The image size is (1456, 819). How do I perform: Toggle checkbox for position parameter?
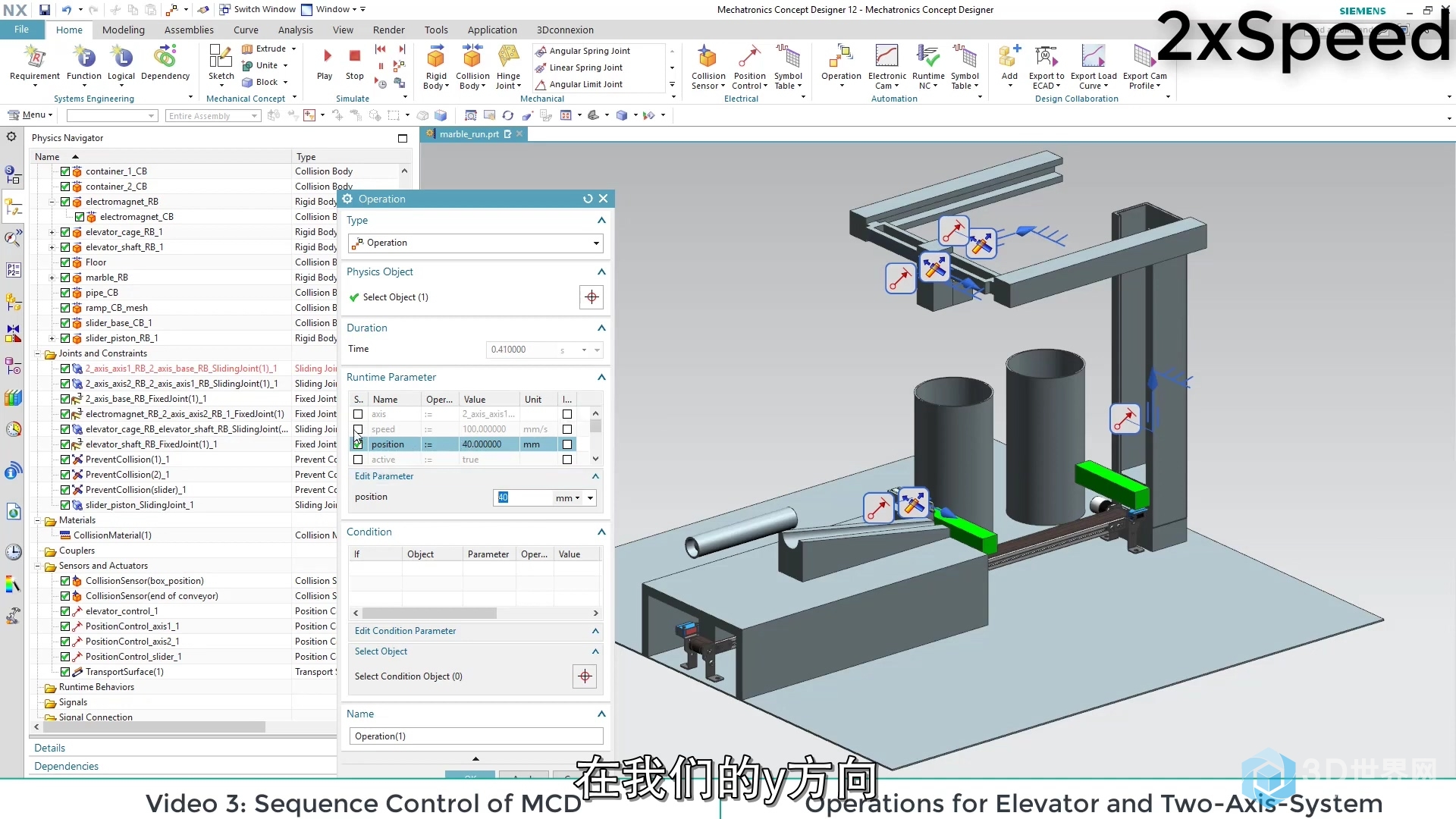(x=358, y=444)
